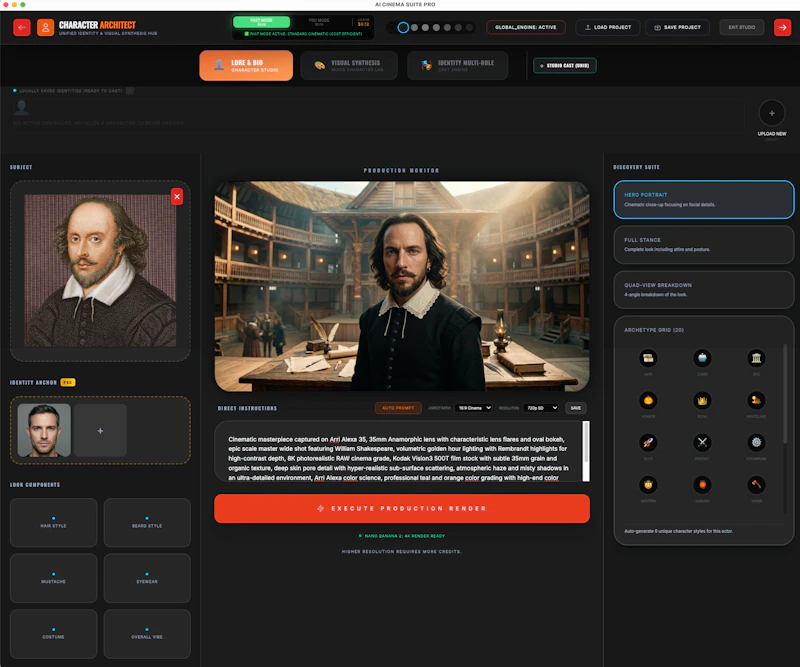
Task: Select the Steampunk gear archetype icon
Action: point(756,442)
